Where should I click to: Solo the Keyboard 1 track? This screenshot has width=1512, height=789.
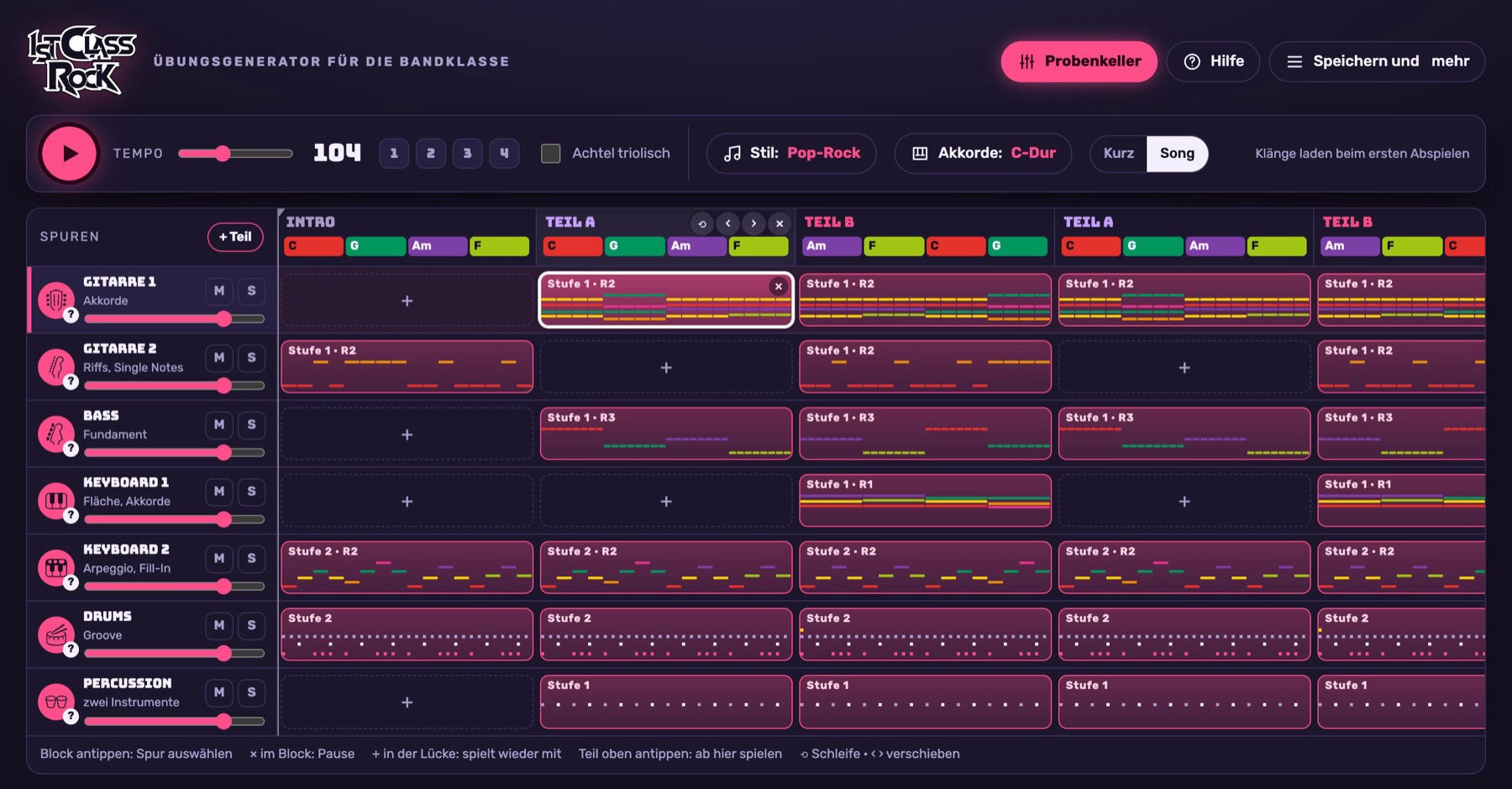252,492
